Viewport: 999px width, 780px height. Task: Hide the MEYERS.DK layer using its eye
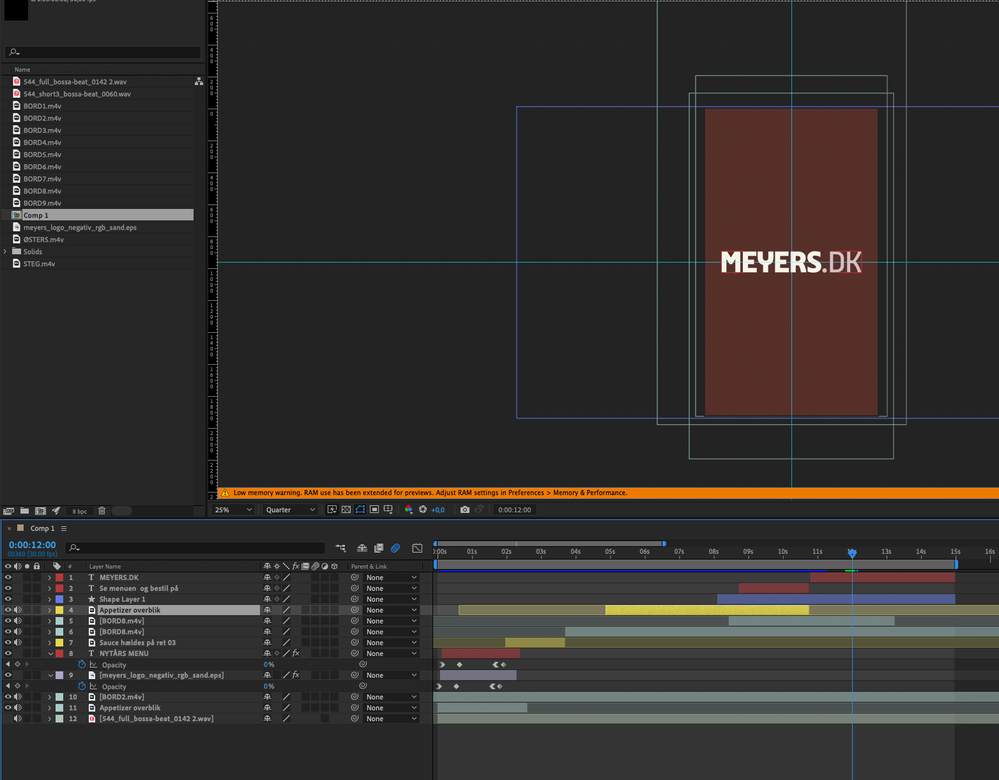coord(8,577)
